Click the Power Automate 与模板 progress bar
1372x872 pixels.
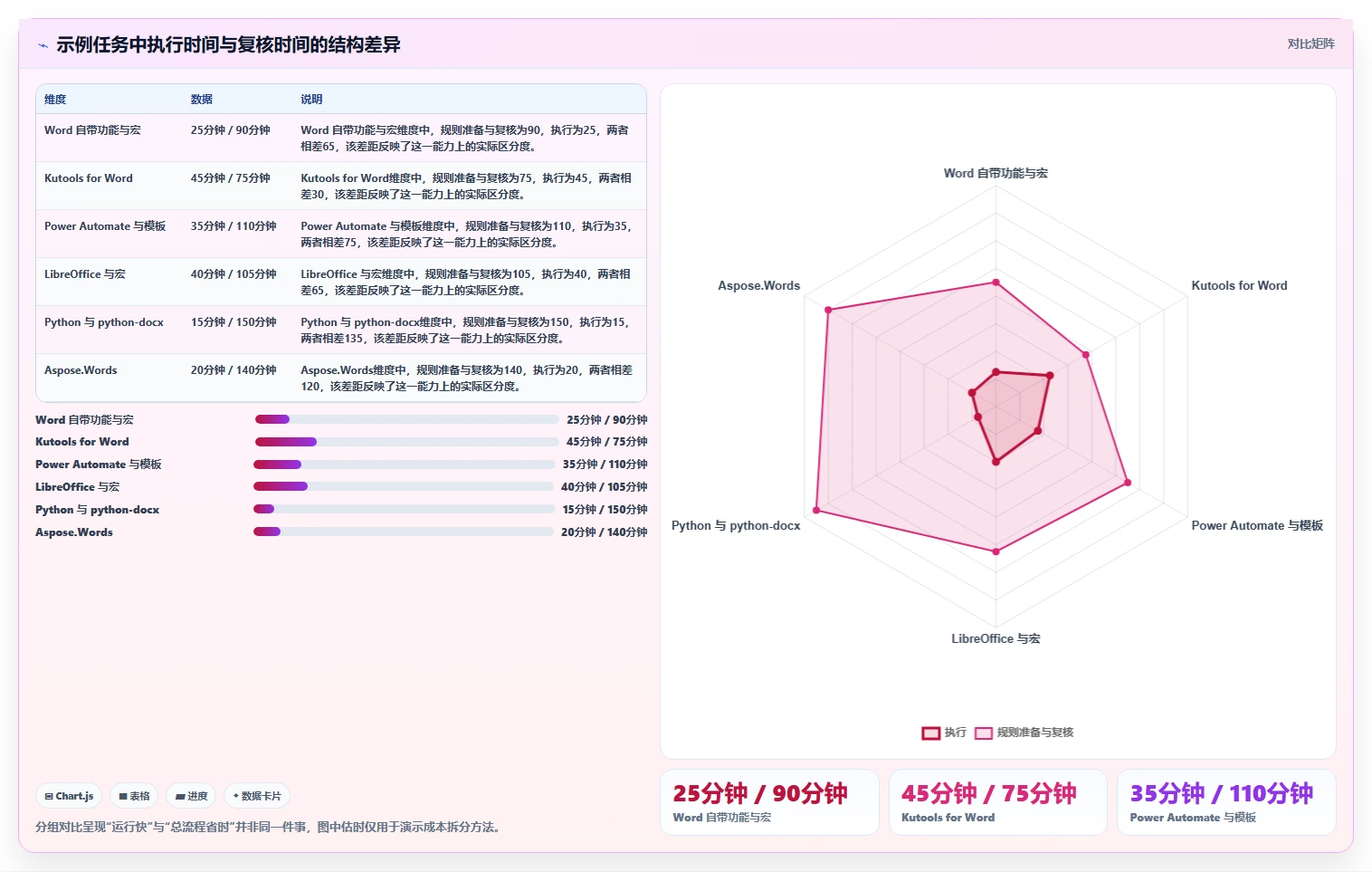(x=405, y=465)
